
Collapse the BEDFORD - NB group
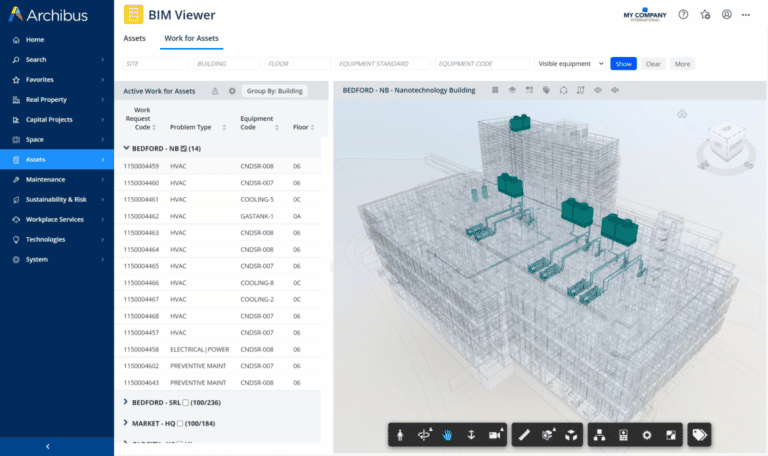(x=125, y=148)
